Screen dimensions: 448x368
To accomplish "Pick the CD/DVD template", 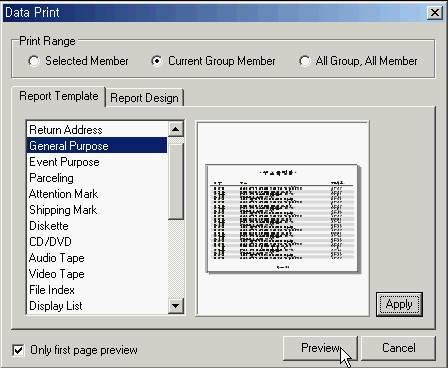I will [97, 242].
